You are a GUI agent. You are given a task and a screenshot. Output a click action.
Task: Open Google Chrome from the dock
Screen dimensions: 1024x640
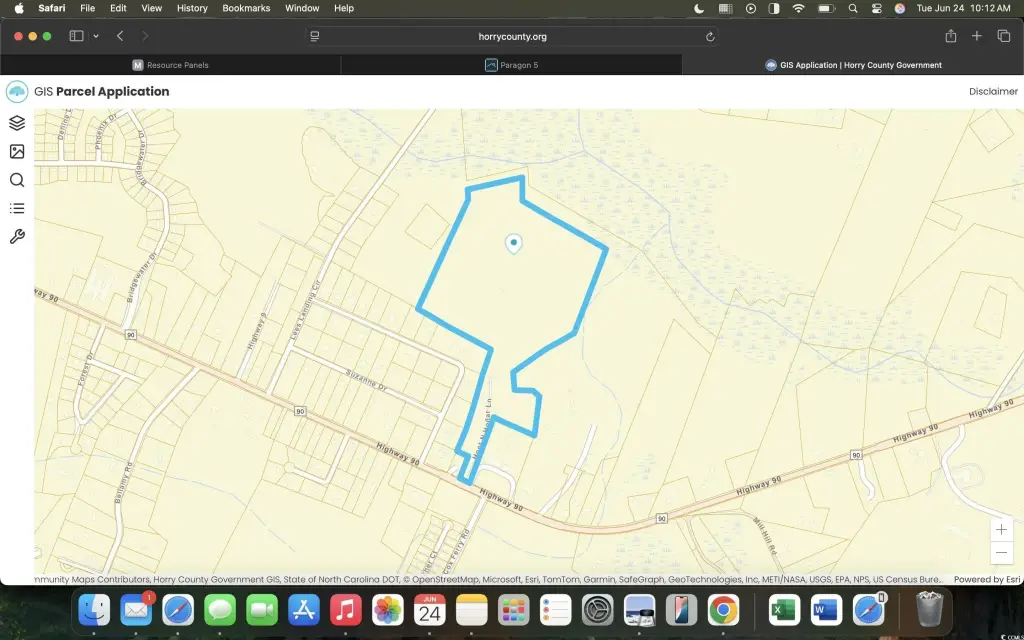click(723, 609)
